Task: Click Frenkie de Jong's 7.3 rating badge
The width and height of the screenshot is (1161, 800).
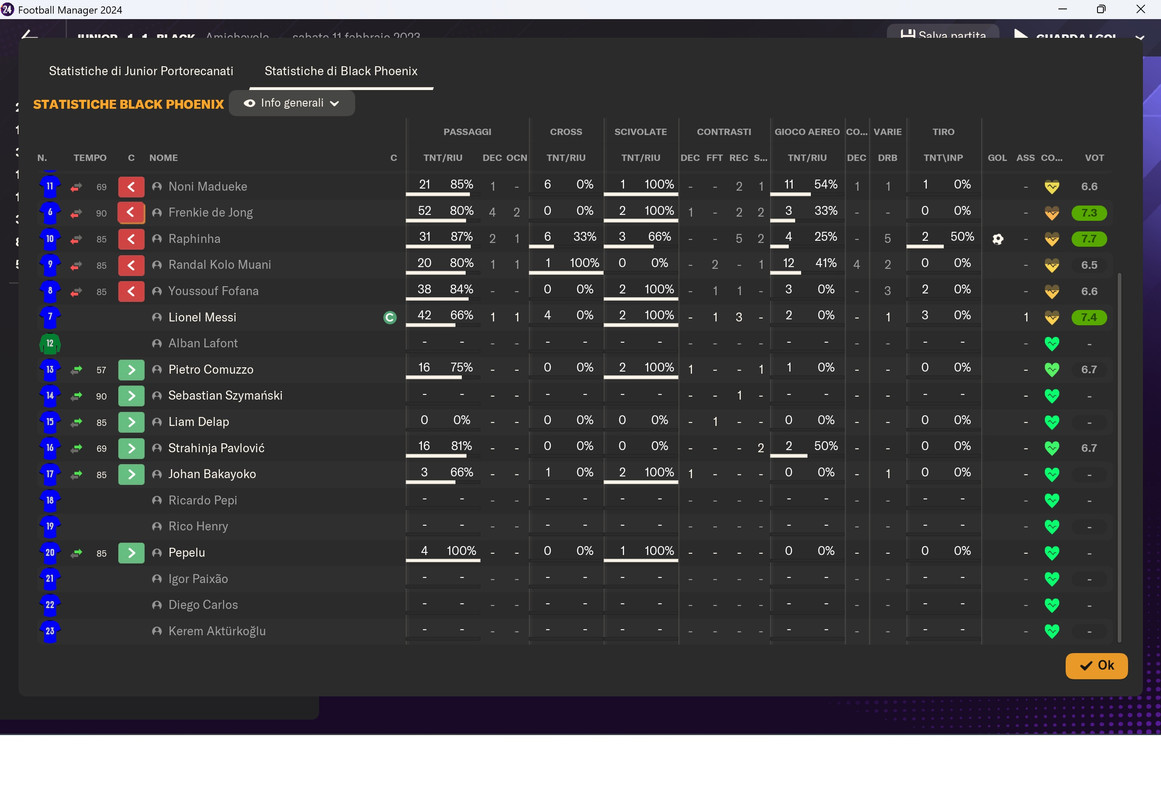Action: point(1089,213)
